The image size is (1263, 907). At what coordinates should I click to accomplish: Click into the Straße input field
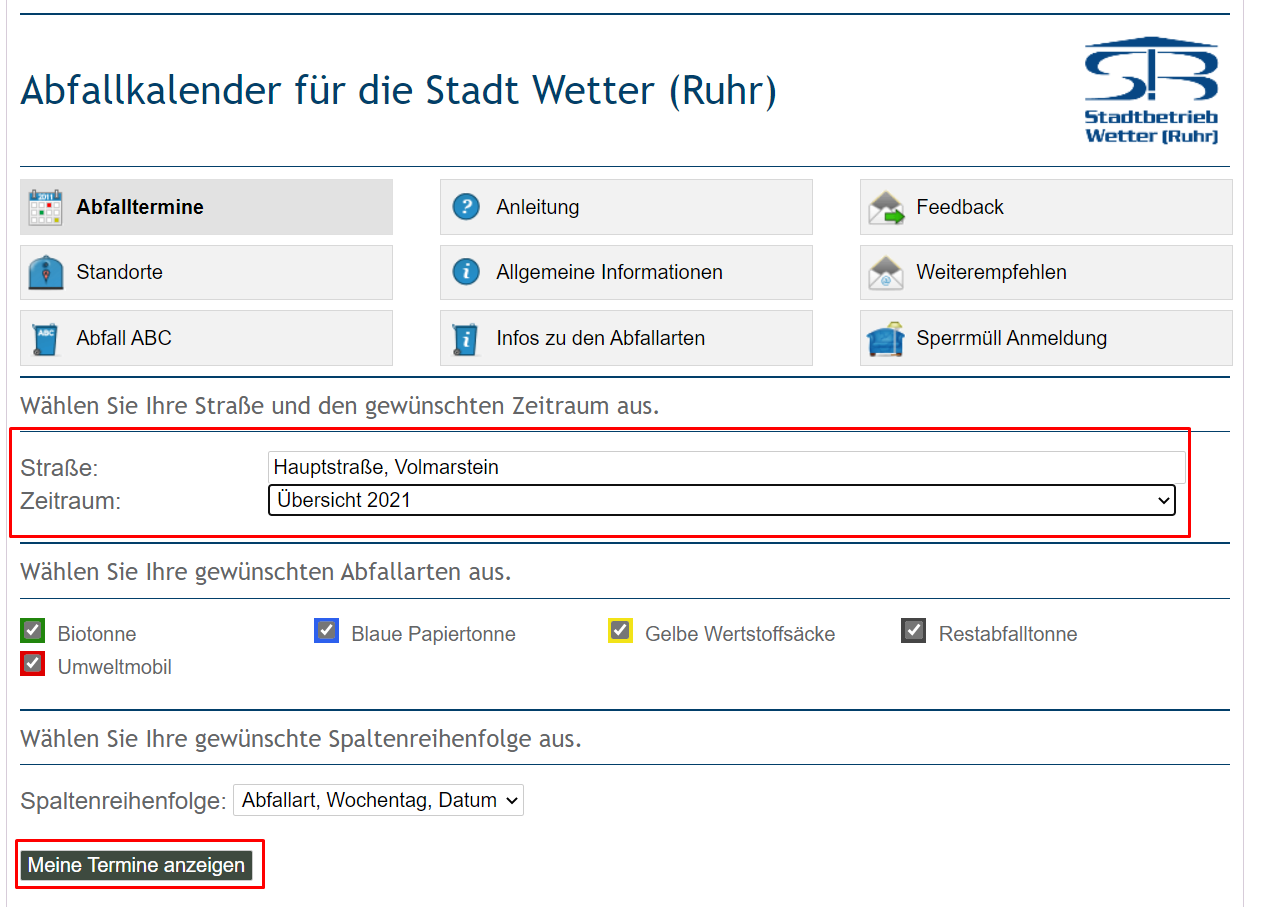coord(726,467)
